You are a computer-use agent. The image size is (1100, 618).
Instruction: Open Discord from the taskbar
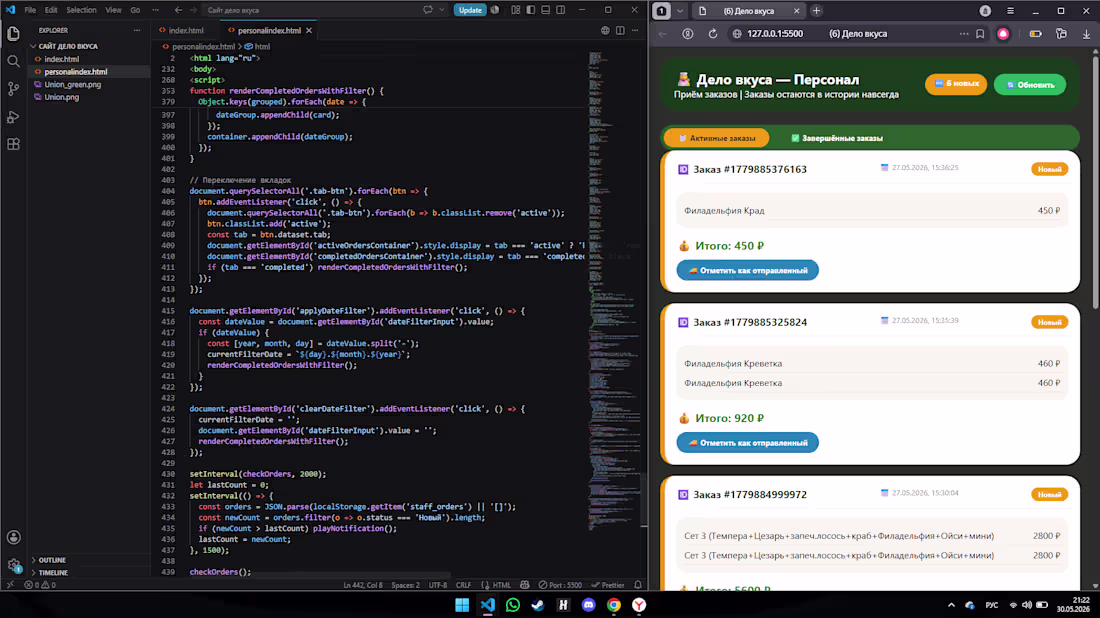tap(589, 605)
